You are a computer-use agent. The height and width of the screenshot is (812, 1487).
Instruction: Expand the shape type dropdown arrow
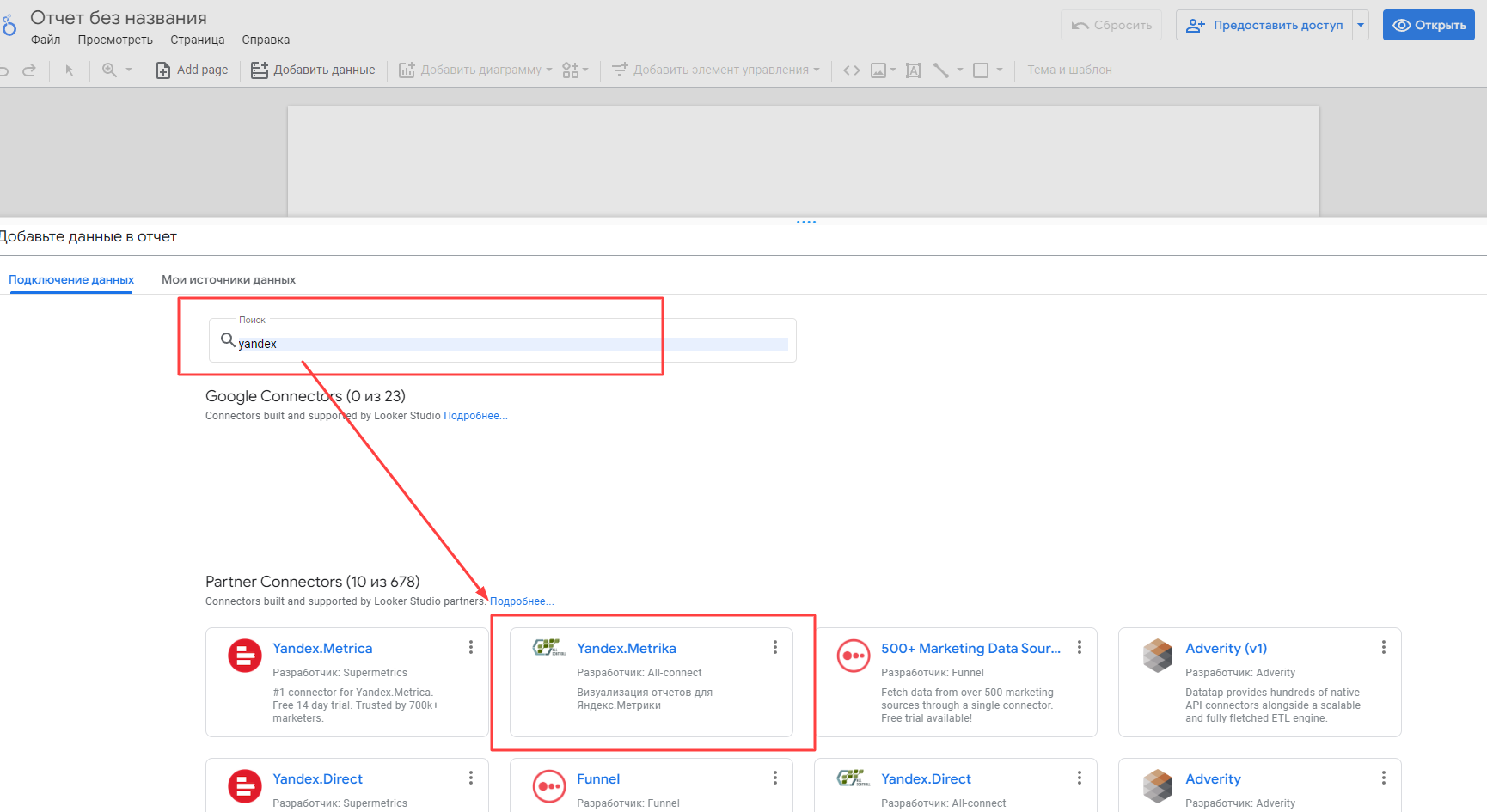point(1000,70)
